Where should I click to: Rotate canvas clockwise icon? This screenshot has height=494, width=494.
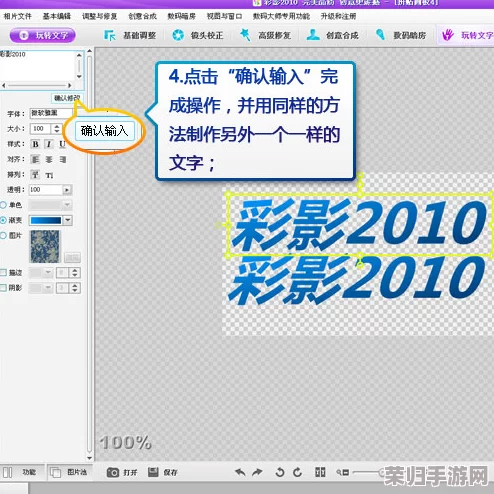click(297, 472)
